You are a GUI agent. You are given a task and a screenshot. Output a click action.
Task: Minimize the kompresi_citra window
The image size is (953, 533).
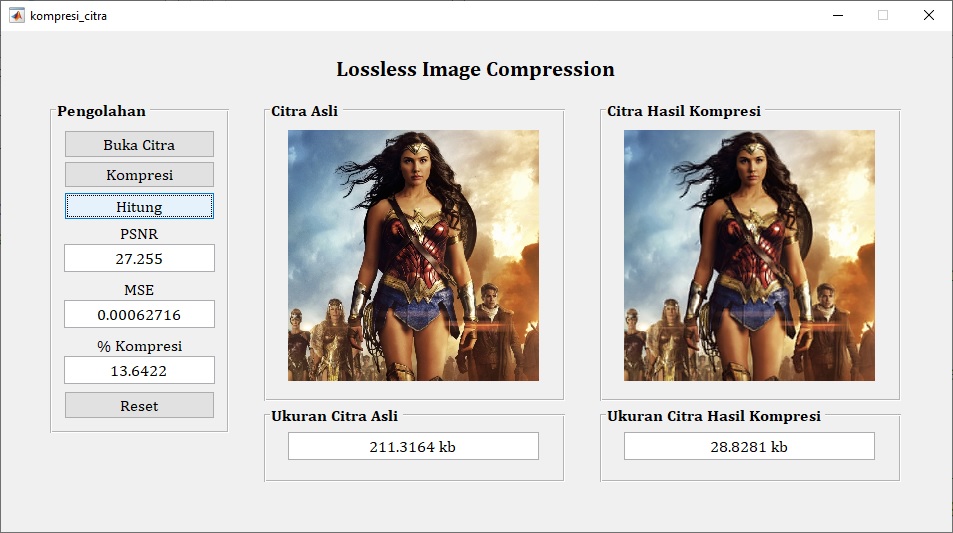point(837,15)
